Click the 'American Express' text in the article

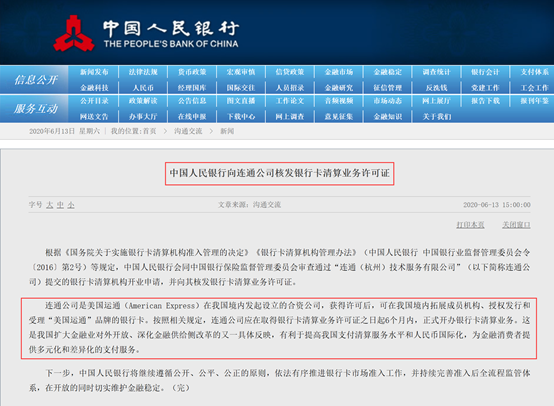point(162,306)
